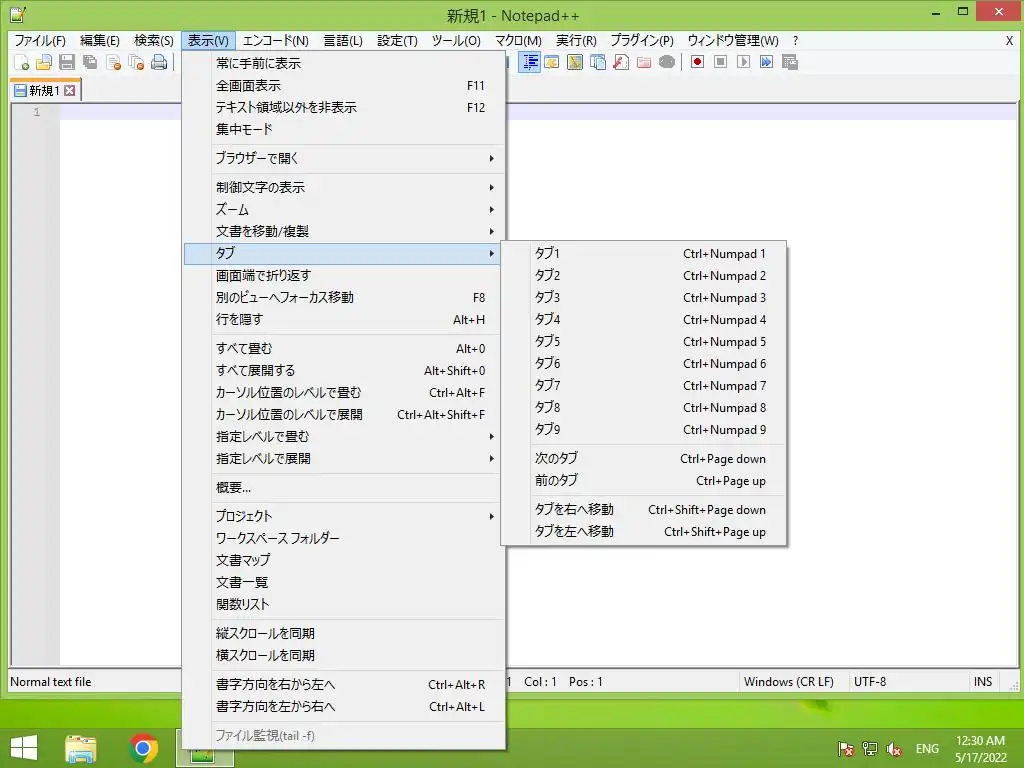Screen dimensions: 1024x768
Task: Select タブ1 in the submenu
Action: 644,253
